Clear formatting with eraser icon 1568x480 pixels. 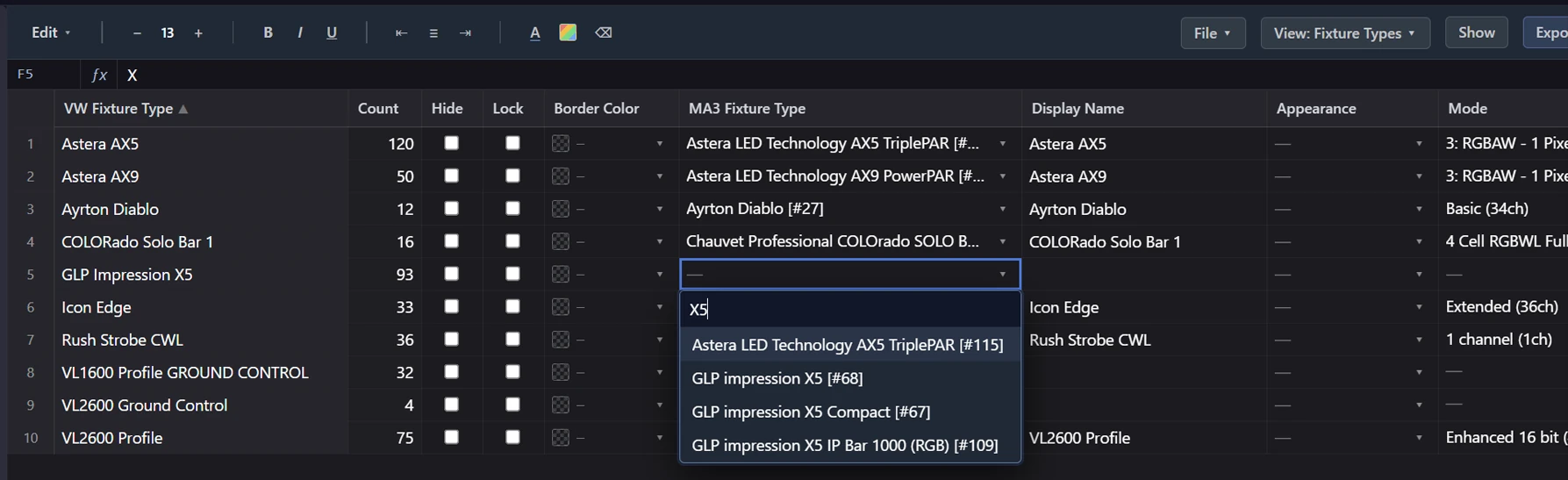pos(604,32)
